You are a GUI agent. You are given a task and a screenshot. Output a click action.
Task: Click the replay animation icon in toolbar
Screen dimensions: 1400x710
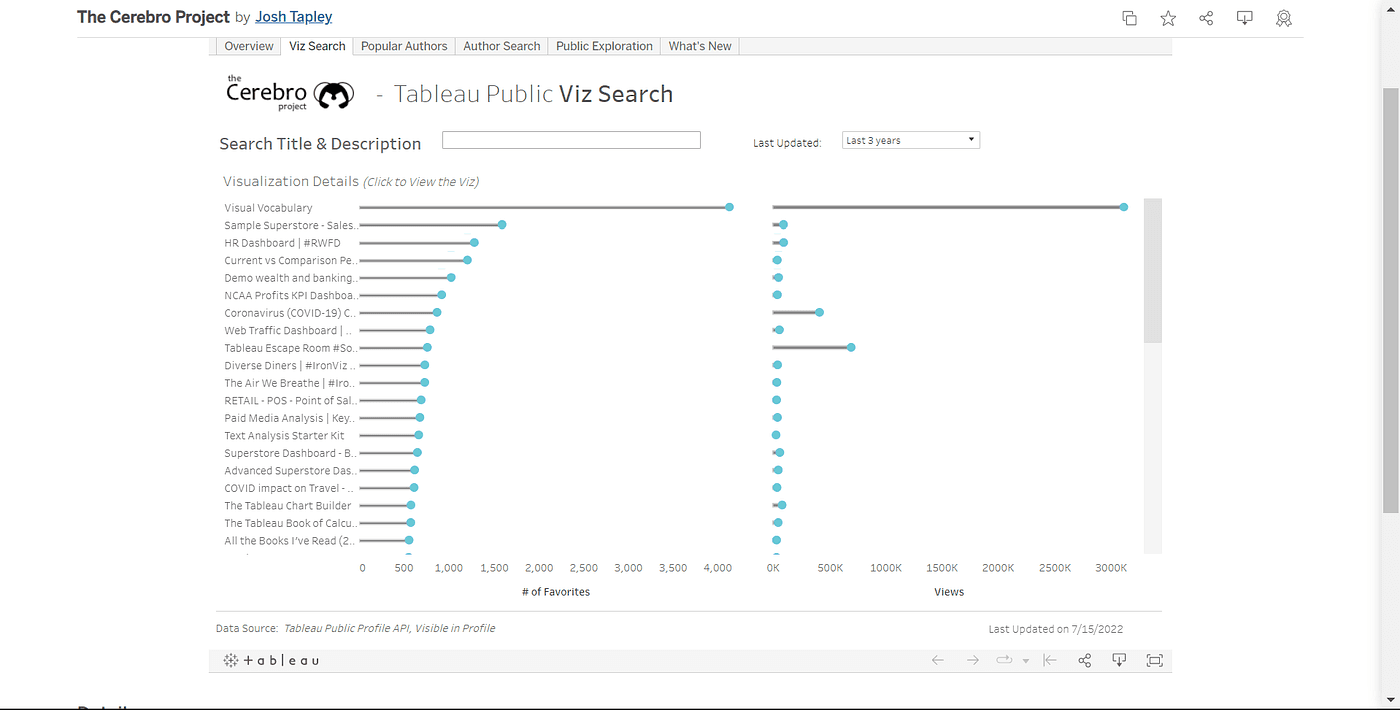coord(1005,660)
